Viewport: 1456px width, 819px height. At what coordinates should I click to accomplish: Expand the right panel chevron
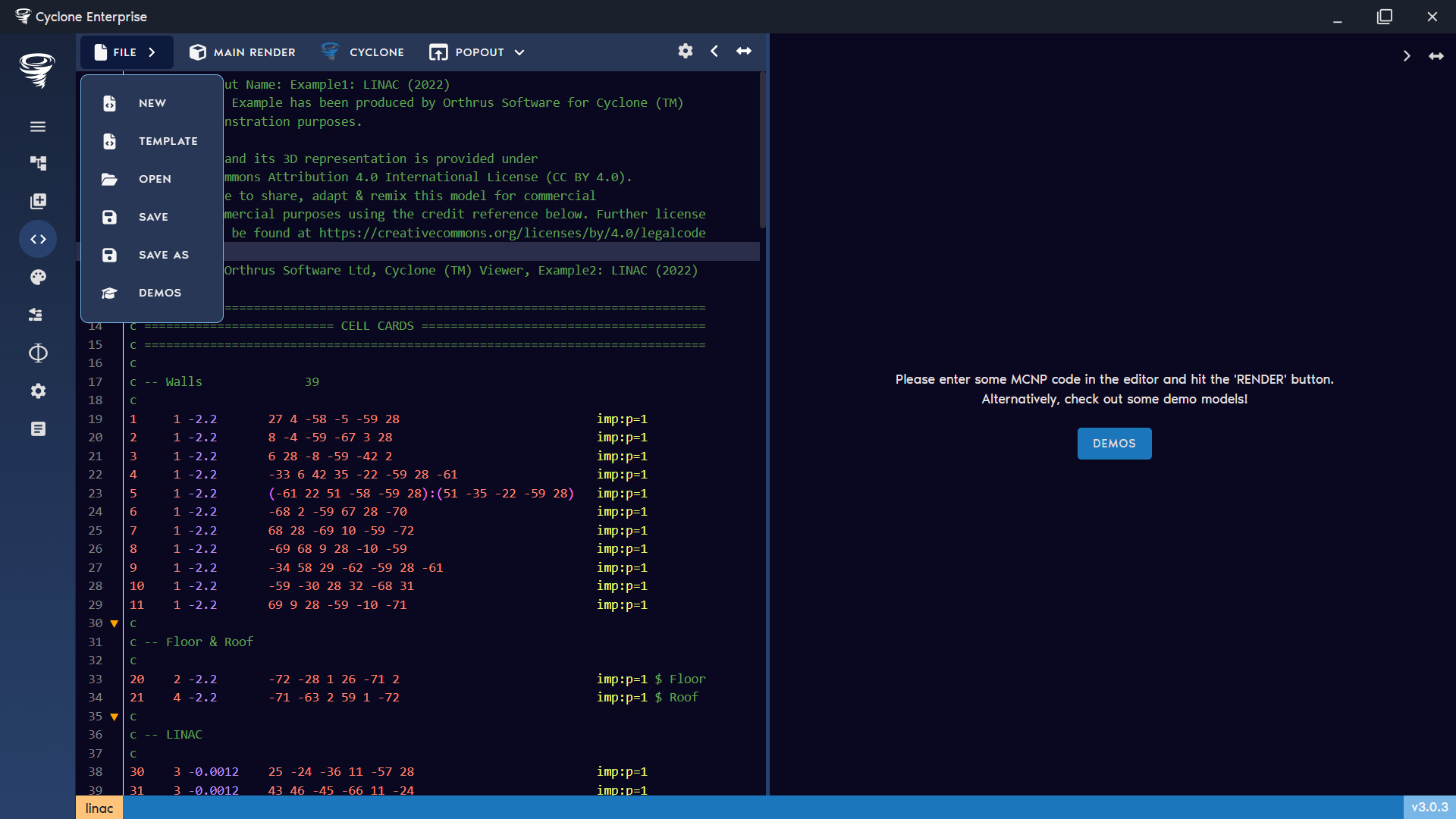(1407, 55)
